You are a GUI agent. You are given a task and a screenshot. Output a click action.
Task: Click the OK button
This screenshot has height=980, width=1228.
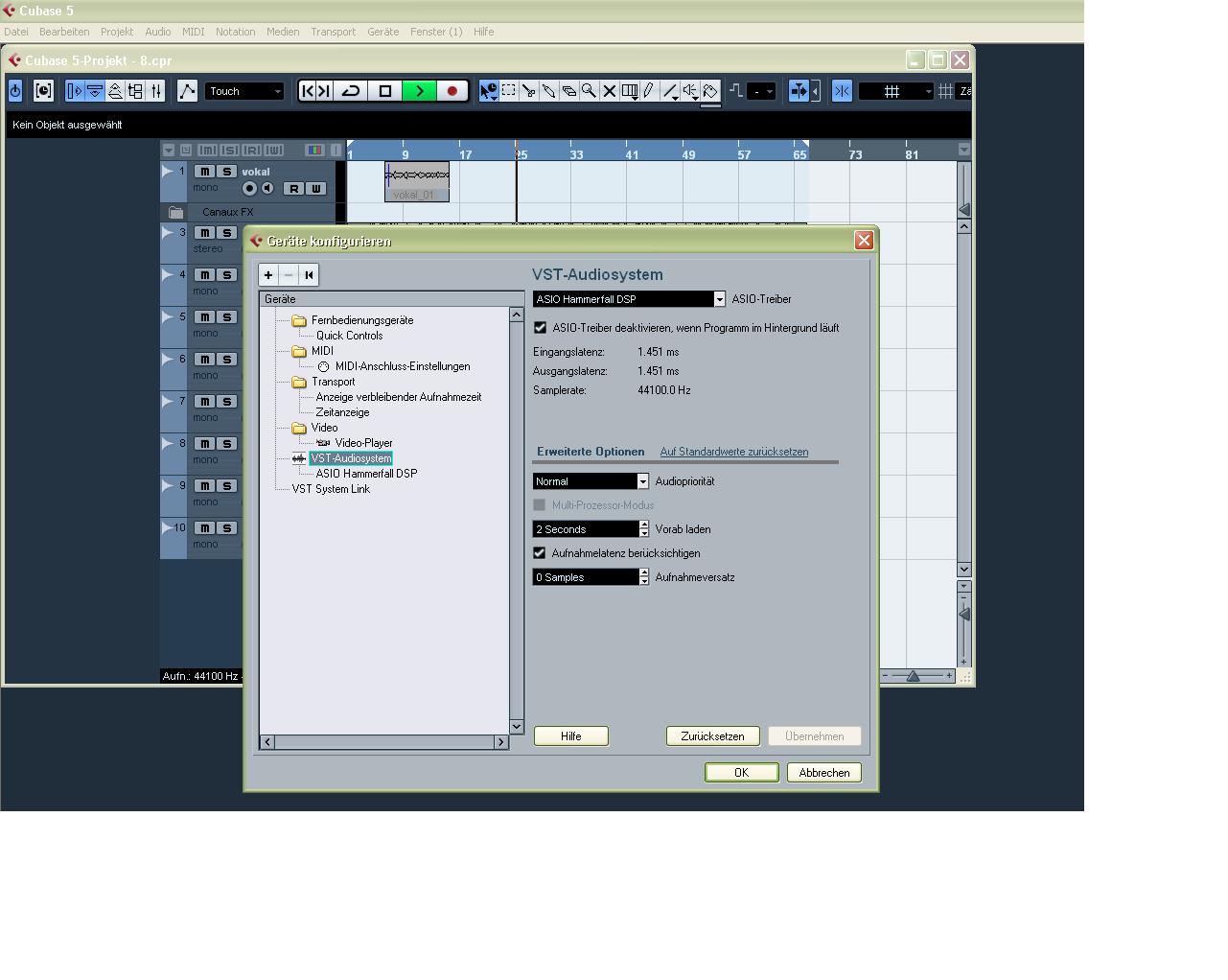click(x=741, y=773)
